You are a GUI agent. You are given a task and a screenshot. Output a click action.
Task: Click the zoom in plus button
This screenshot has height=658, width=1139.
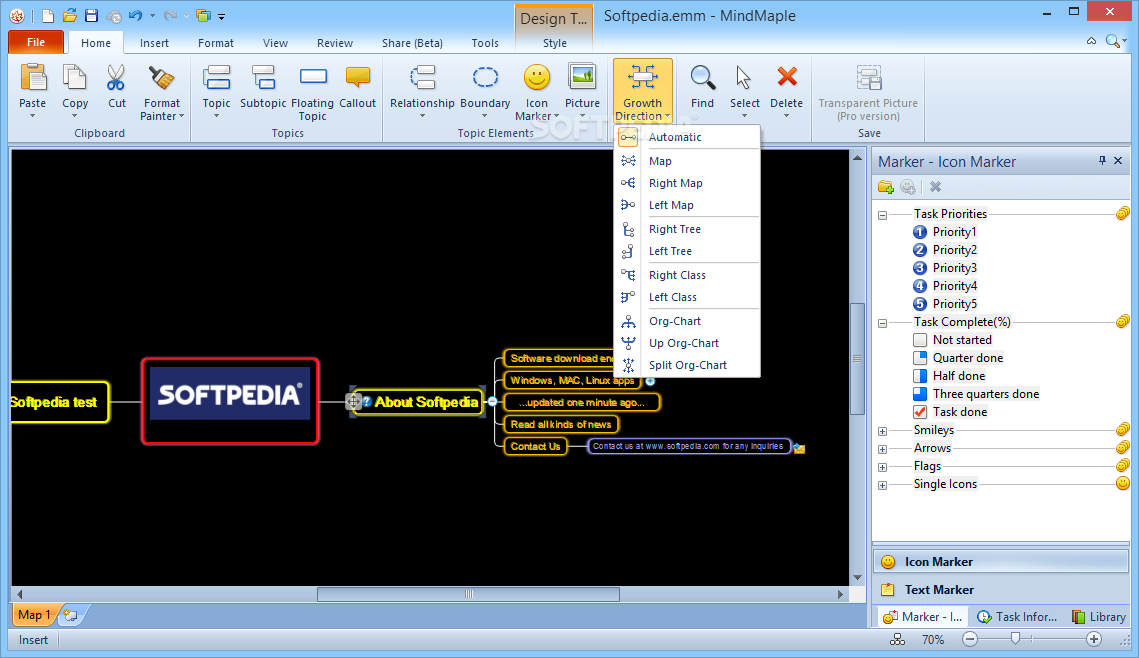click(1094, 639)
